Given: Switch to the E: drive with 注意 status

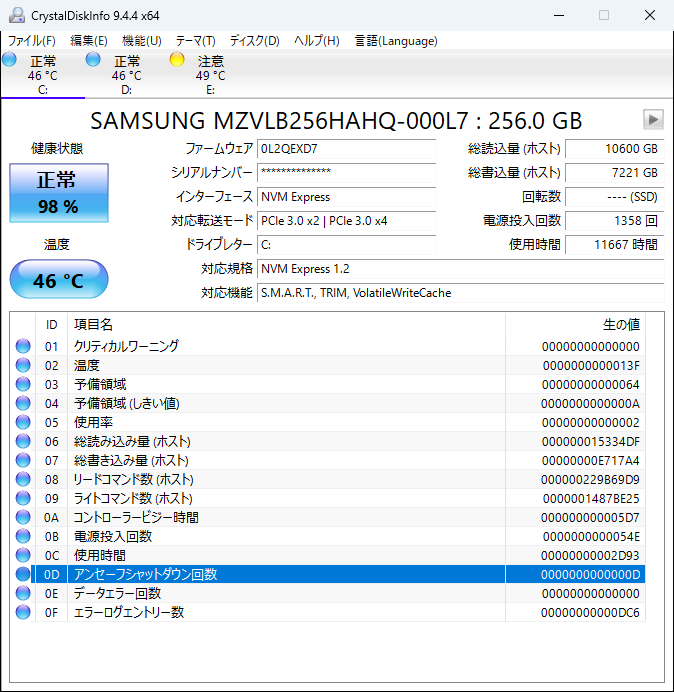Looking at the screenshot, I should pyautogui.click(x=210, y=75).
